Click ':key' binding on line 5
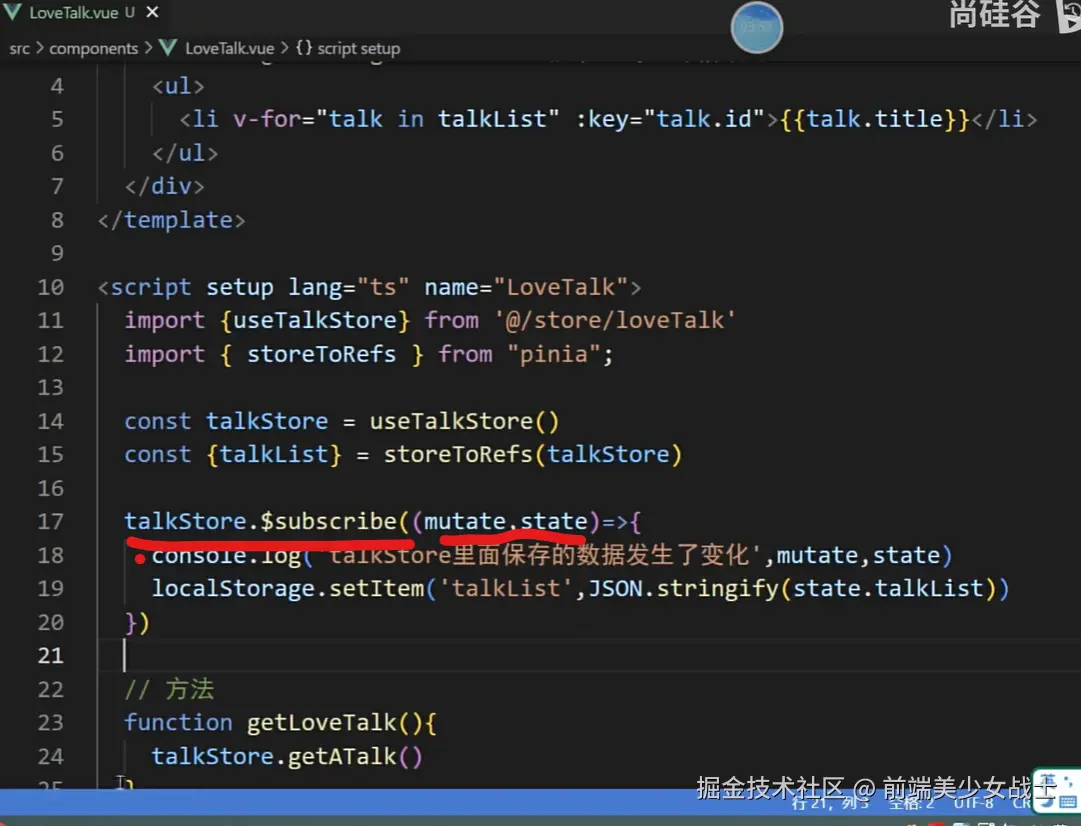 point(601,119)
